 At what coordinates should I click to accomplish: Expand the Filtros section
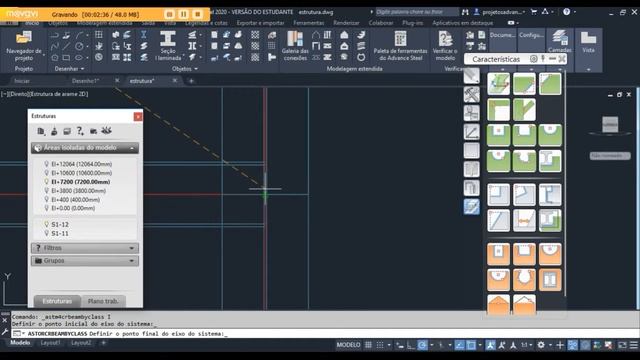(x=85, y=248)
